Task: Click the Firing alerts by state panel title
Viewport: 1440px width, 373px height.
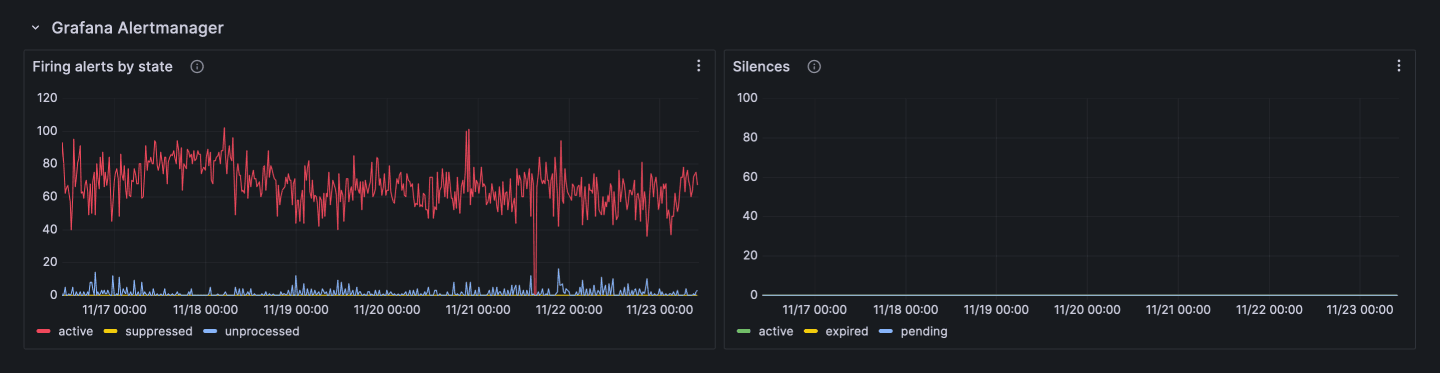Action: [x=102, y=67]
